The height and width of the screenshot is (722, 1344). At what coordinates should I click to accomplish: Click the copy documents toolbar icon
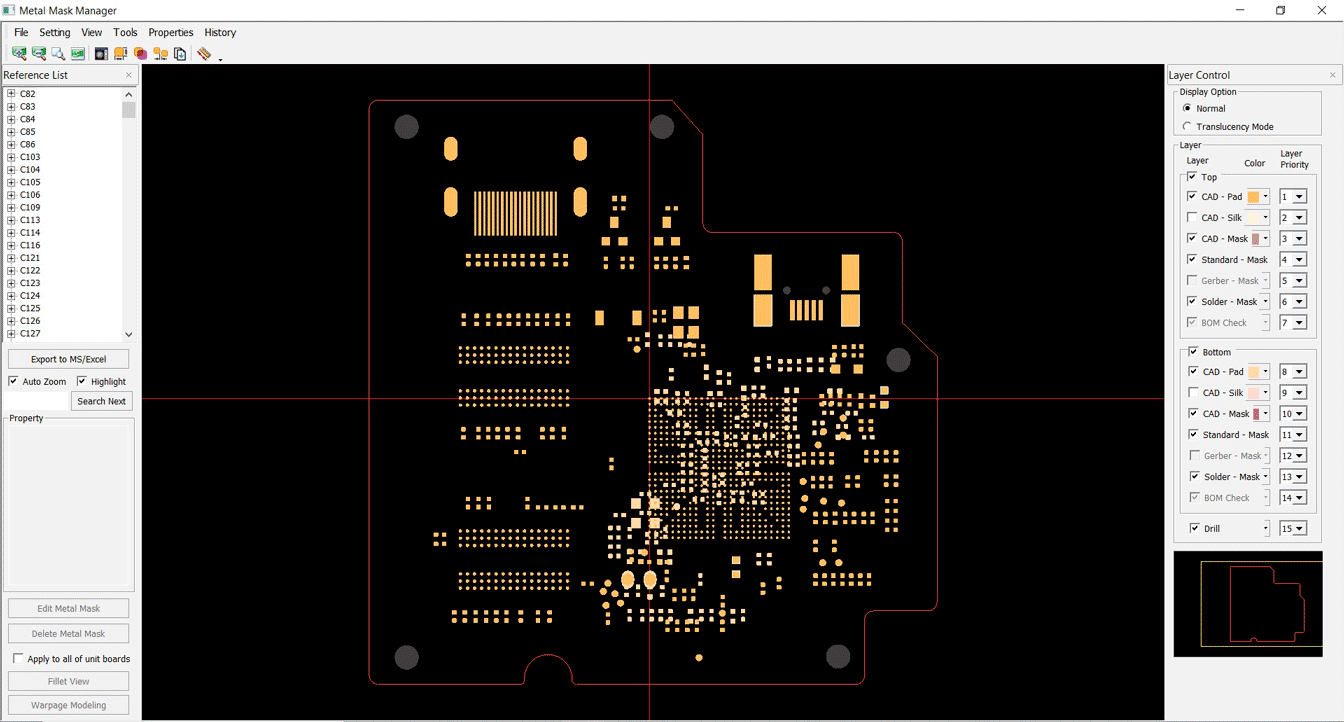tap(180, 53)
